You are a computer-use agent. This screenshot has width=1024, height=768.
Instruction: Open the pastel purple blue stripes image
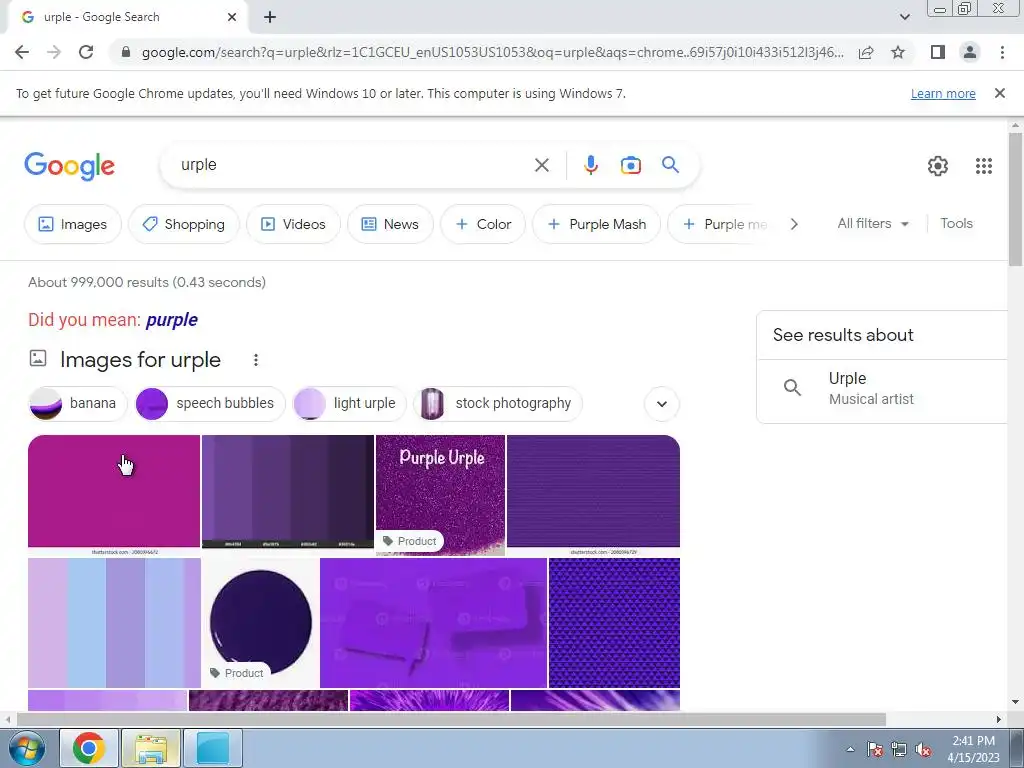tap(114, 622)
